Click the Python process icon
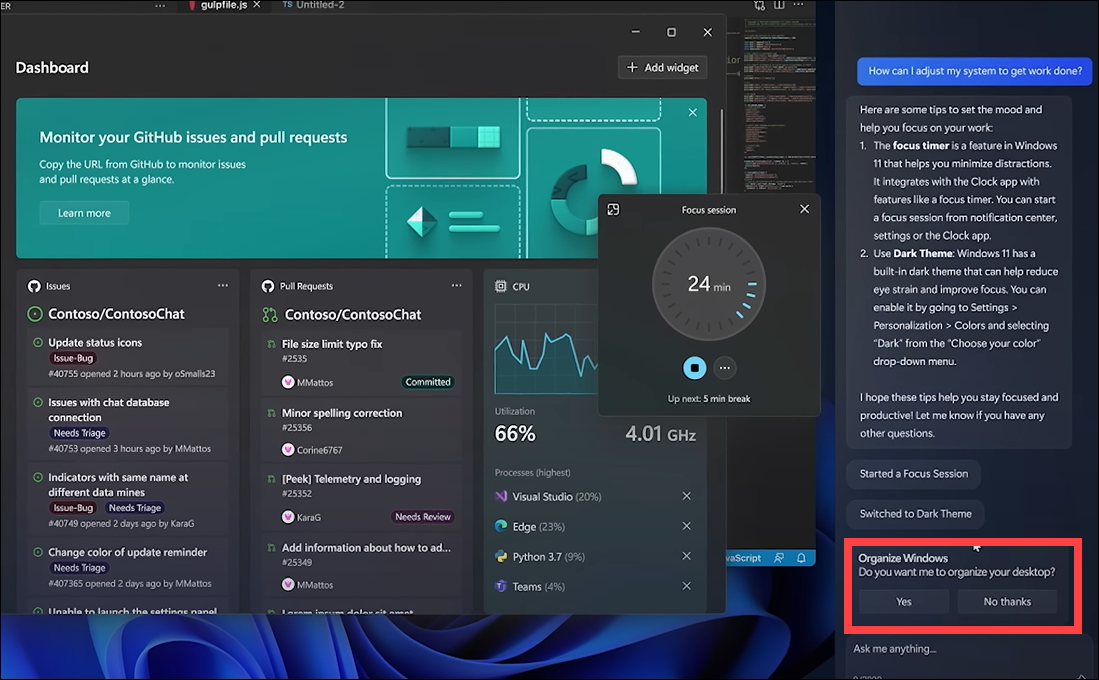1099x680 pixels. [x=501, y=556]
